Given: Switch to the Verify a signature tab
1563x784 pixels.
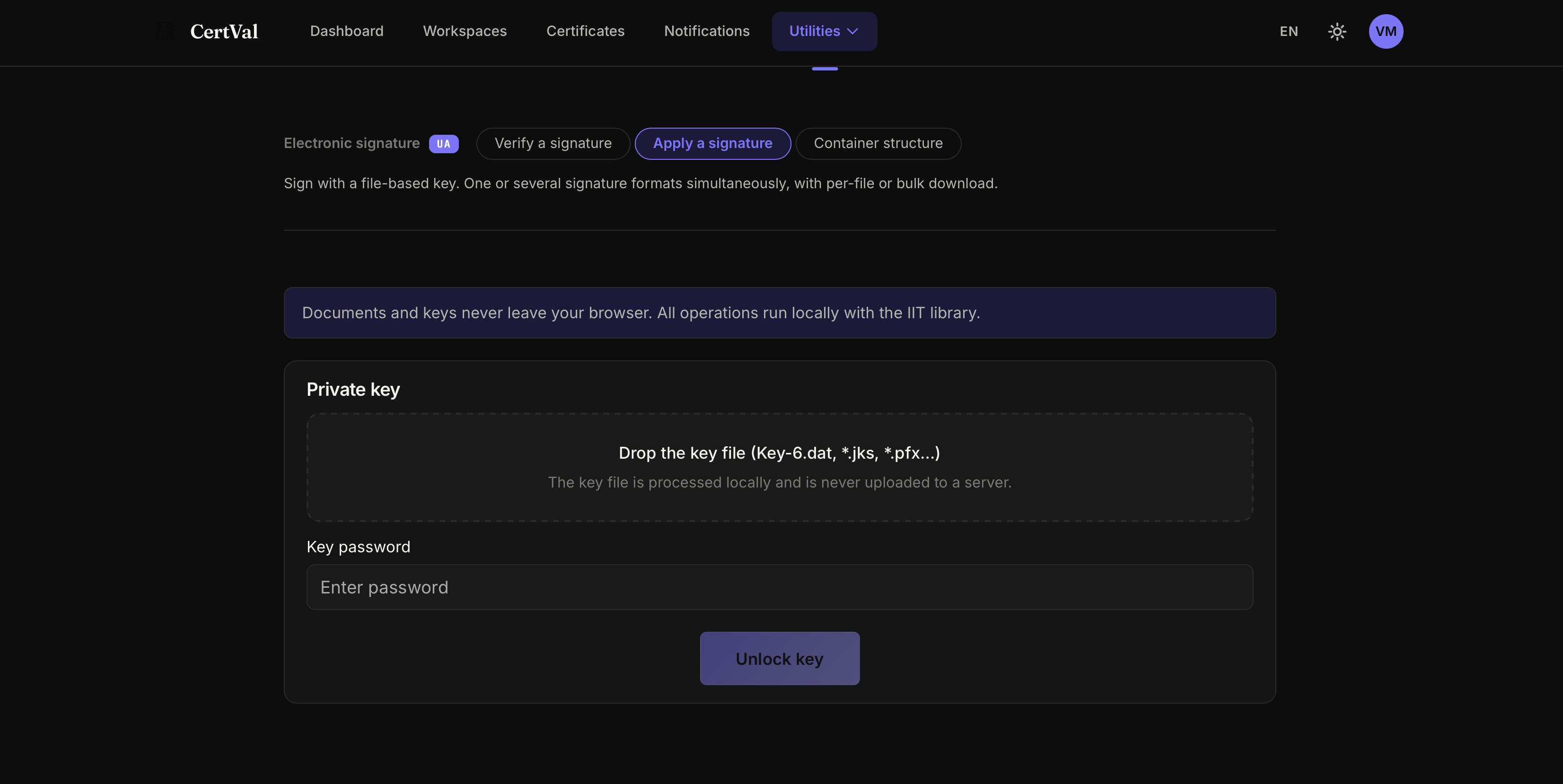Looking at the screenshot, I should pos(553,144).
